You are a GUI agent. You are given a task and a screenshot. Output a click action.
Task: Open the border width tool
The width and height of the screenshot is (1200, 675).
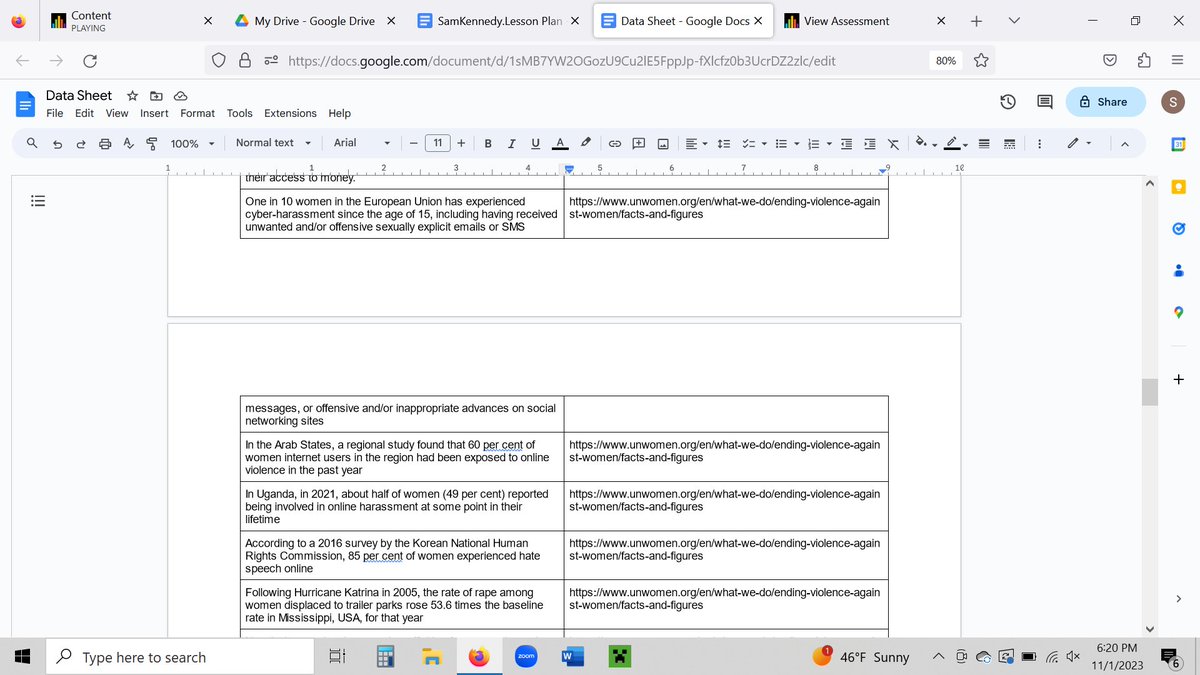(983, 143)
